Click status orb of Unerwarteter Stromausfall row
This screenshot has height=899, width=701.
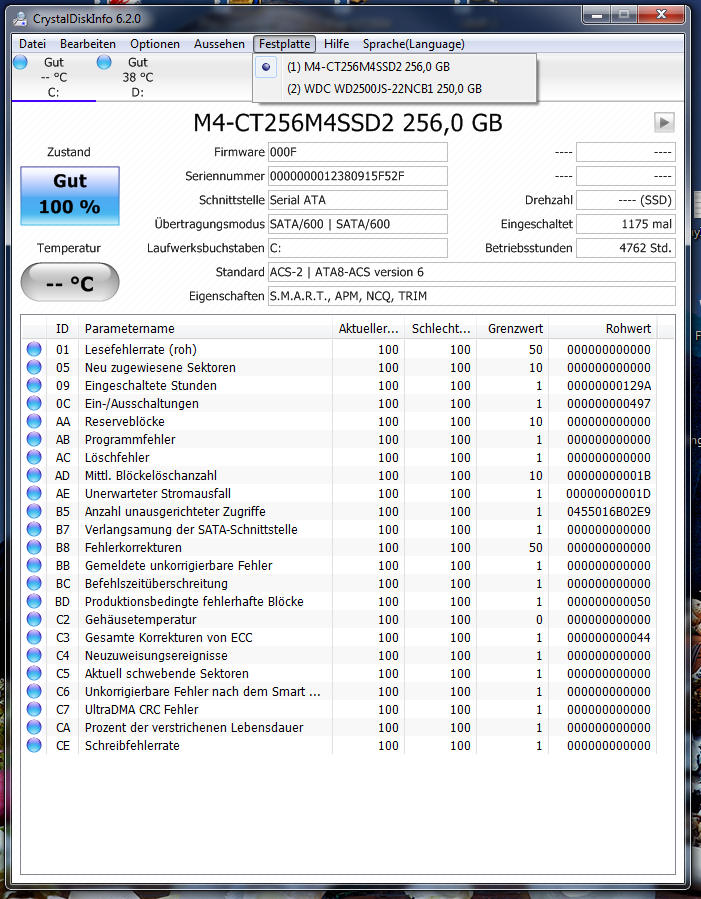click(34, 493)
